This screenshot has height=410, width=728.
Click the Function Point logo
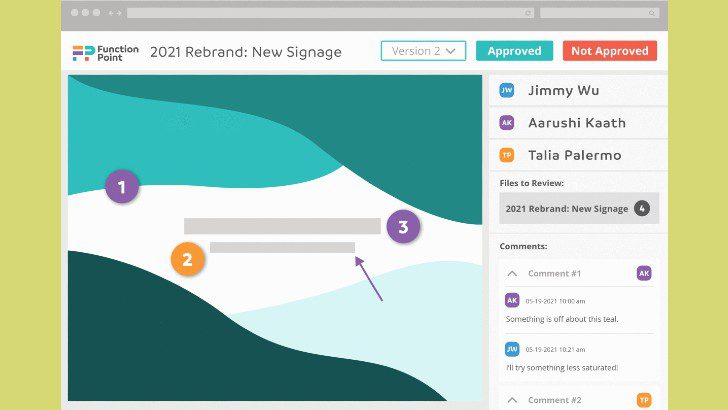click(x=105, y=53)
